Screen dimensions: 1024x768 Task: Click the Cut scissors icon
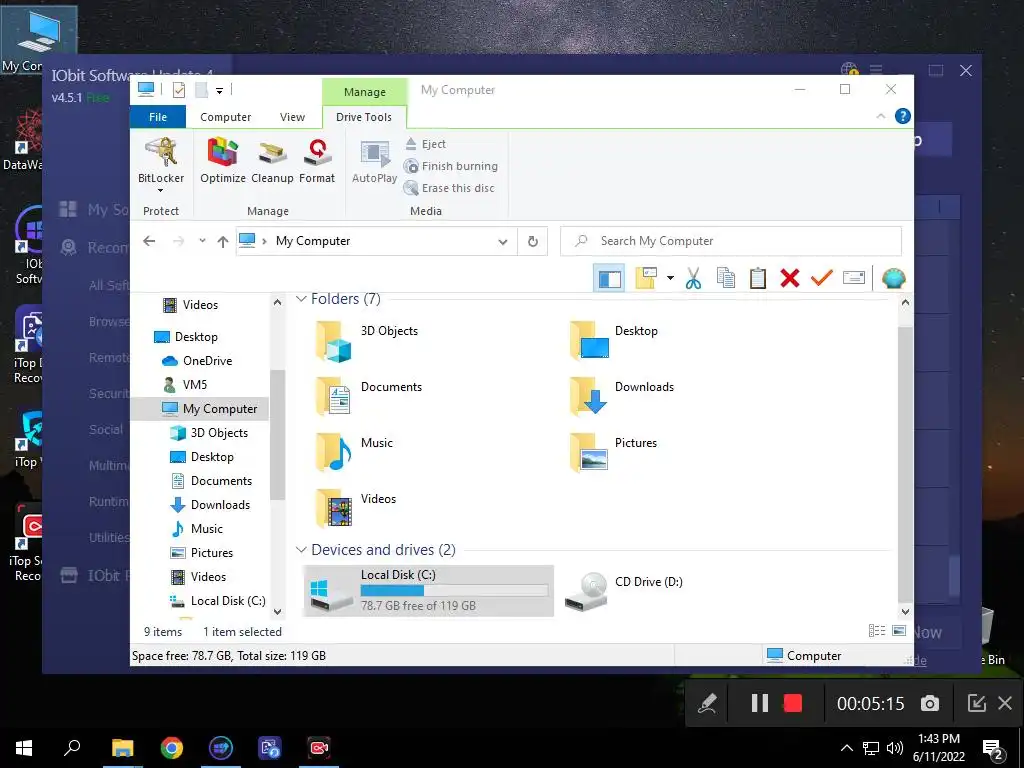[694, 279]
